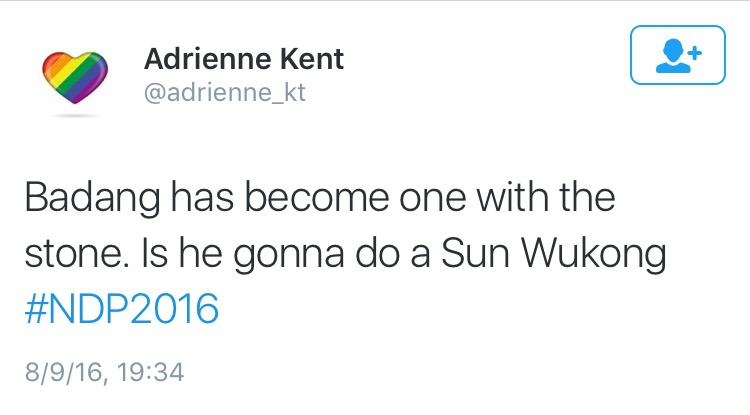The width and height of the screenshot is (750, 415).
Task: Open the #NDP2016 hashtag
Action: tap(119, 307)
